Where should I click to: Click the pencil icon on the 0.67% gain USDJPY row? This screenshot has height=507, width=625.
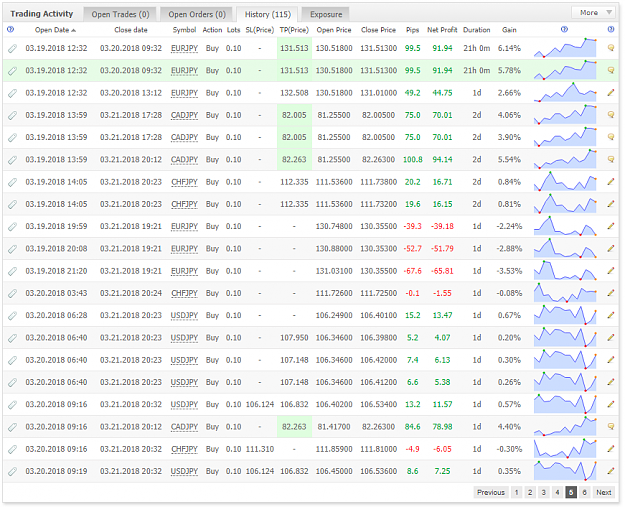[611, 315]
